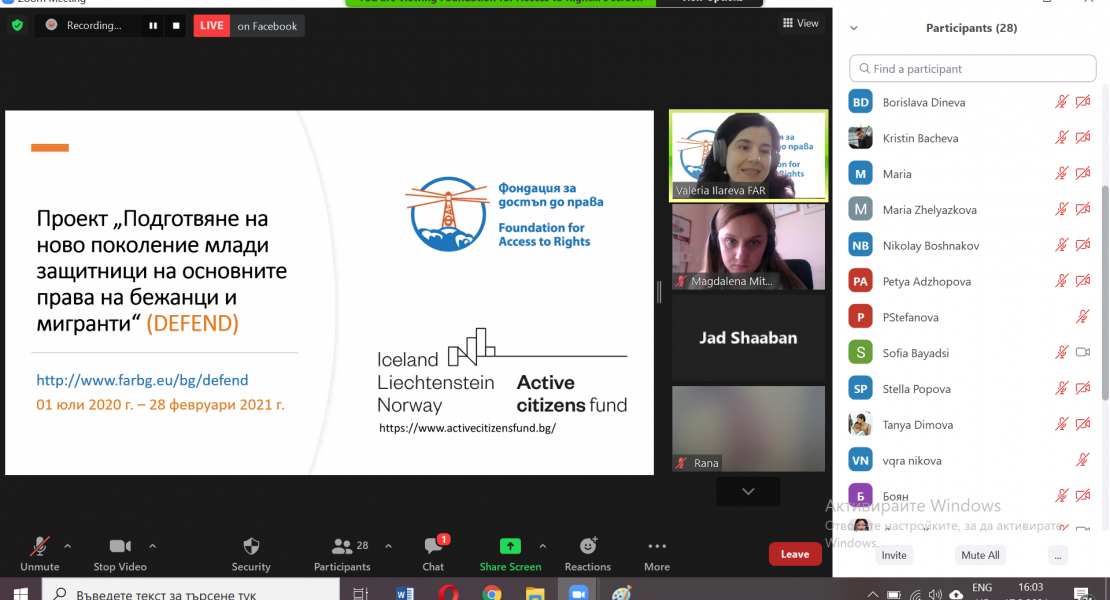Image resolution: width=1110 pixels, height=600 pixels.
Task: Open Word from the taskbar
Action: point(405,593)
